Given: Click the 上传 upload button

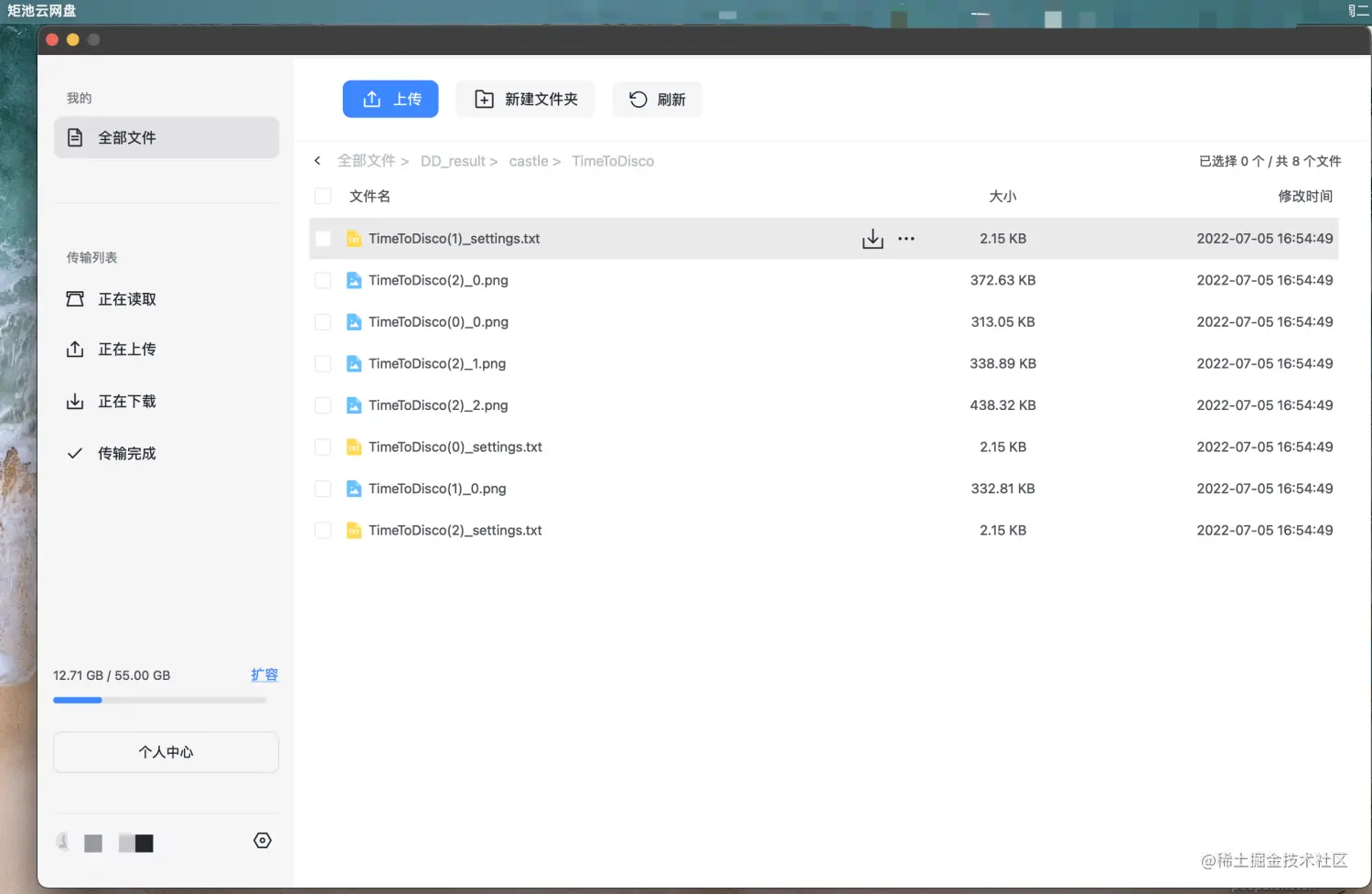Looking at the screenshot, I should (391, 99).
